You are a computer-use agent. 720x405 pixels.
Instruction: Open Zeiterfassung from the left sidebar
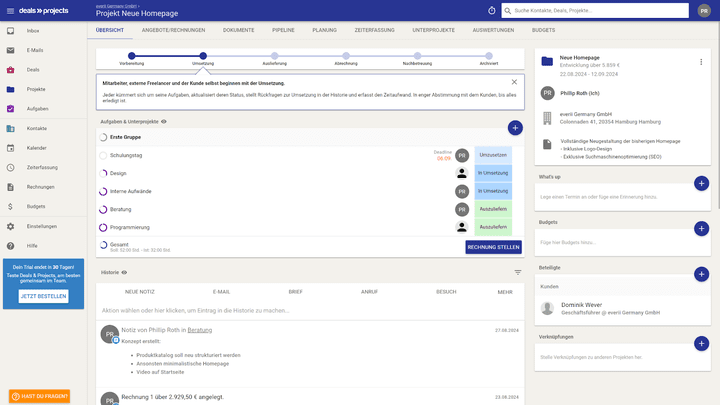coord(41,167)
